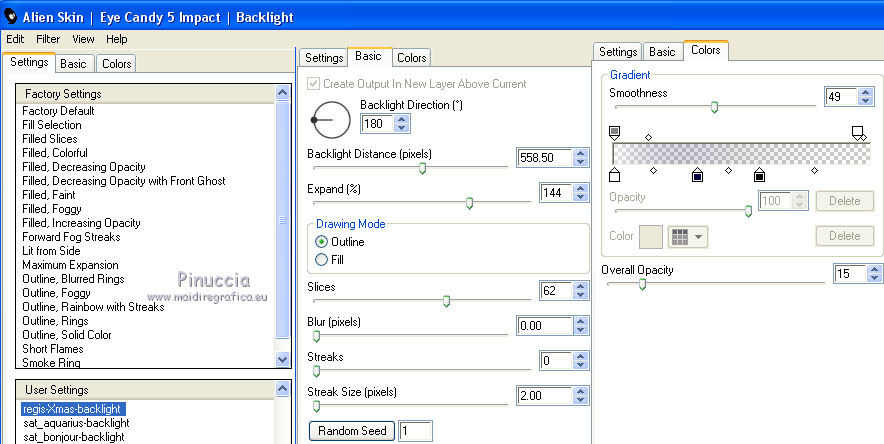This screenshot has width=884, height=444.
Task: Select the left upper opacity stop marker
Action: point(615,133)
